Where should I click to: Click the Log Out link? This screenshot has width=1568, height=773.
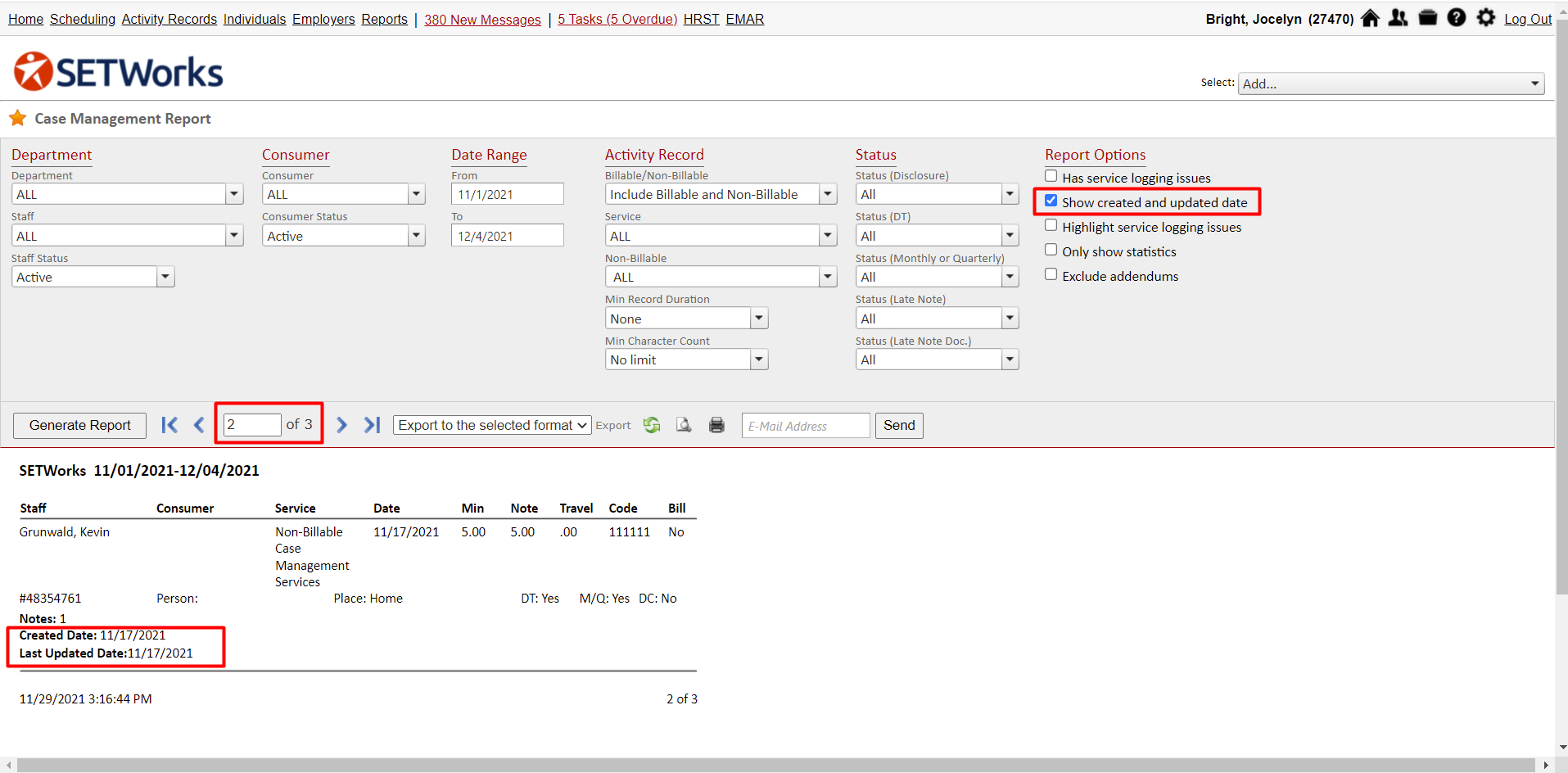click(1528, 19)
